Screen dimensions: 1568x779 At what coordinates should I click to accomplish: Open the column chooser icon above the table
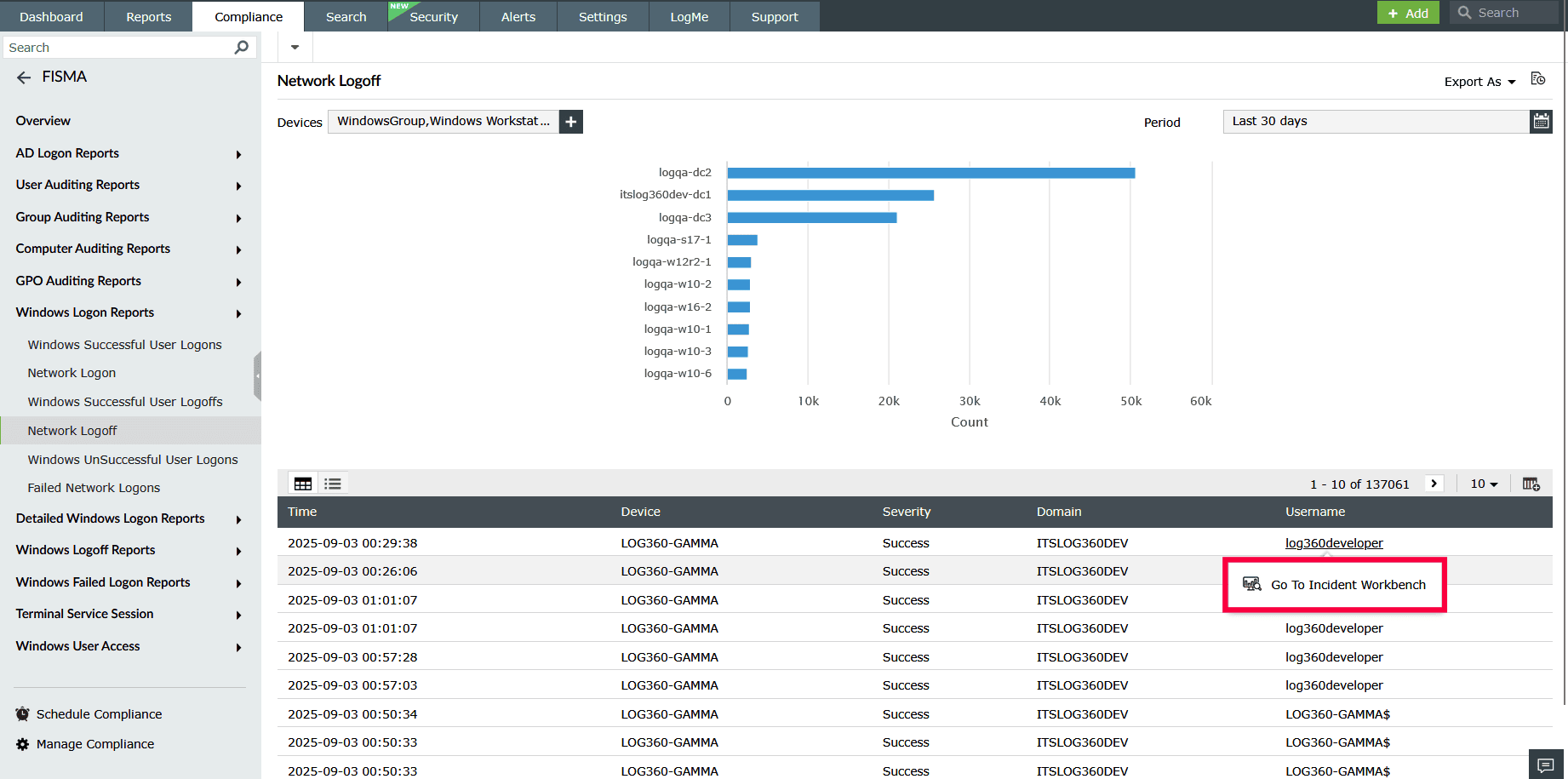coord(1531,484)
